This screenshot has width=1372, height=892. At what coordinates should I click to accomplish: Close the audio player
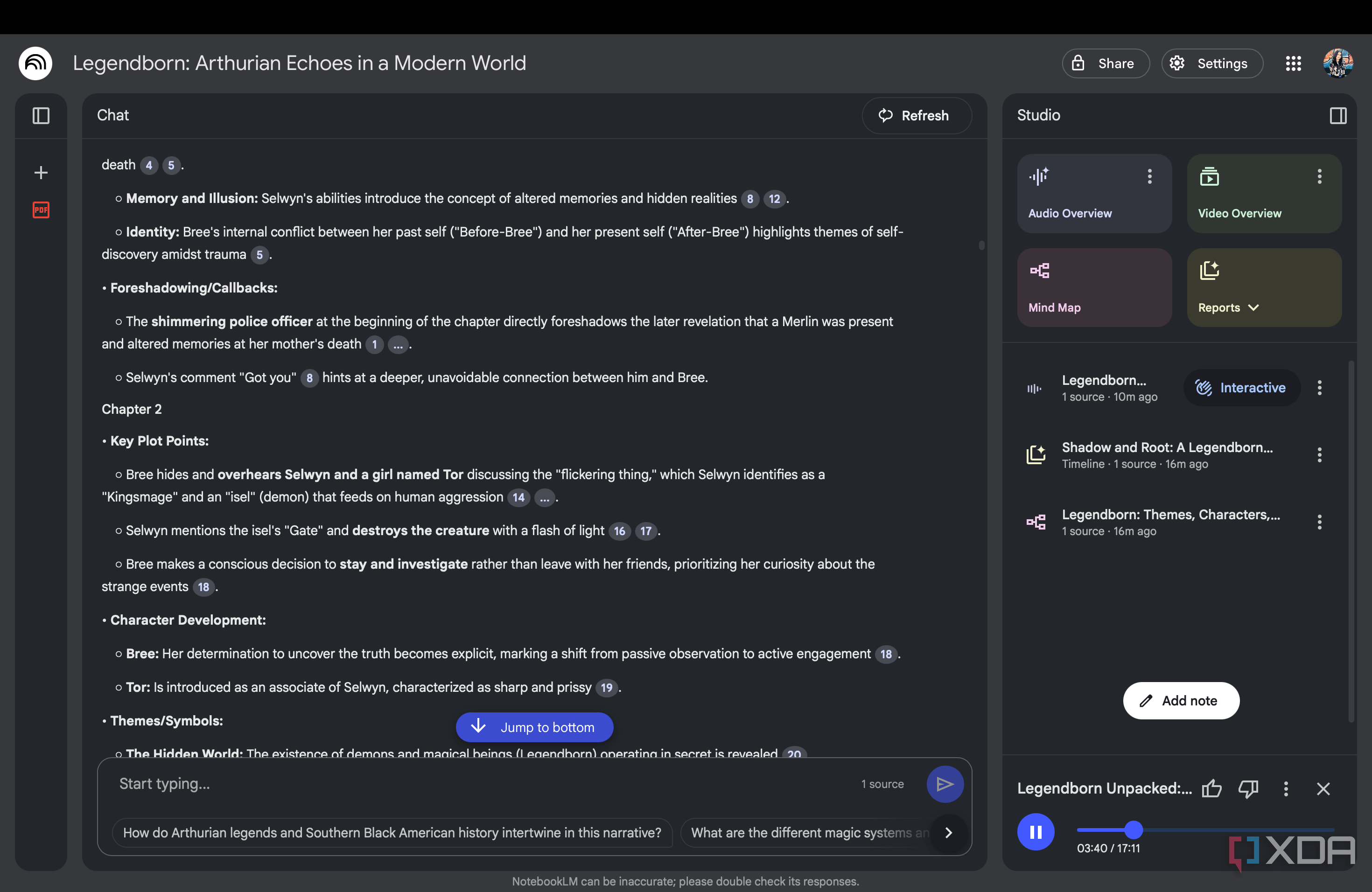point(1323,788)
